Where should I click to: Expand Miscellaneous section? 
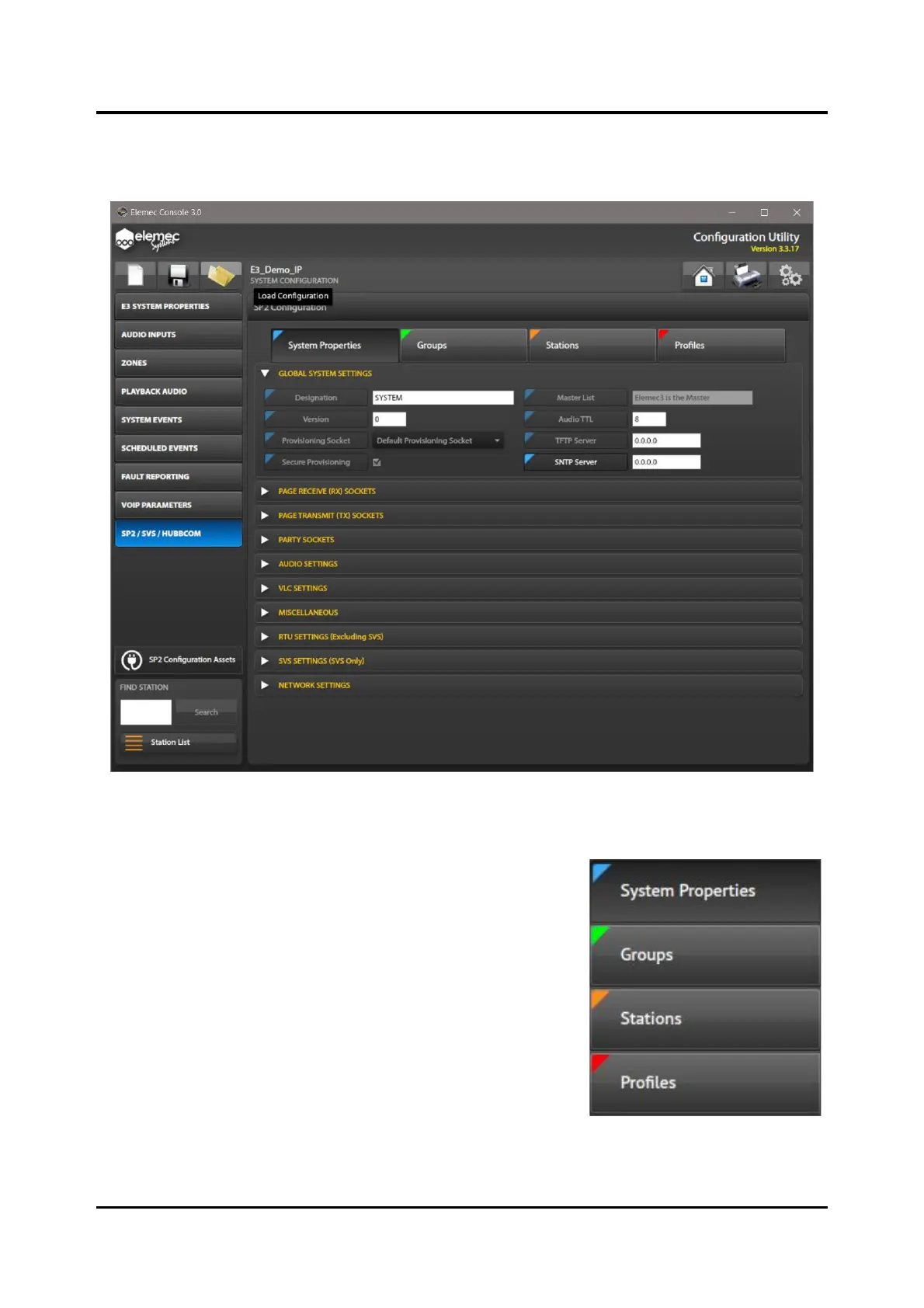click(265, 613)
